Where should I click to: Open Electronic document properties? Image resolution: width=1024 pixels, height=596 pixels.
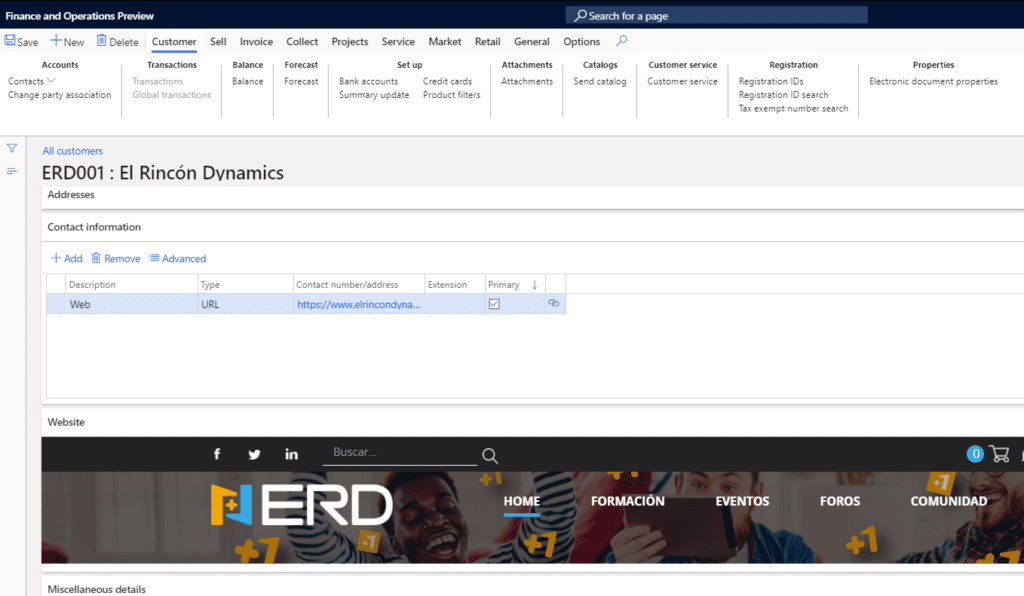point(933,81)
